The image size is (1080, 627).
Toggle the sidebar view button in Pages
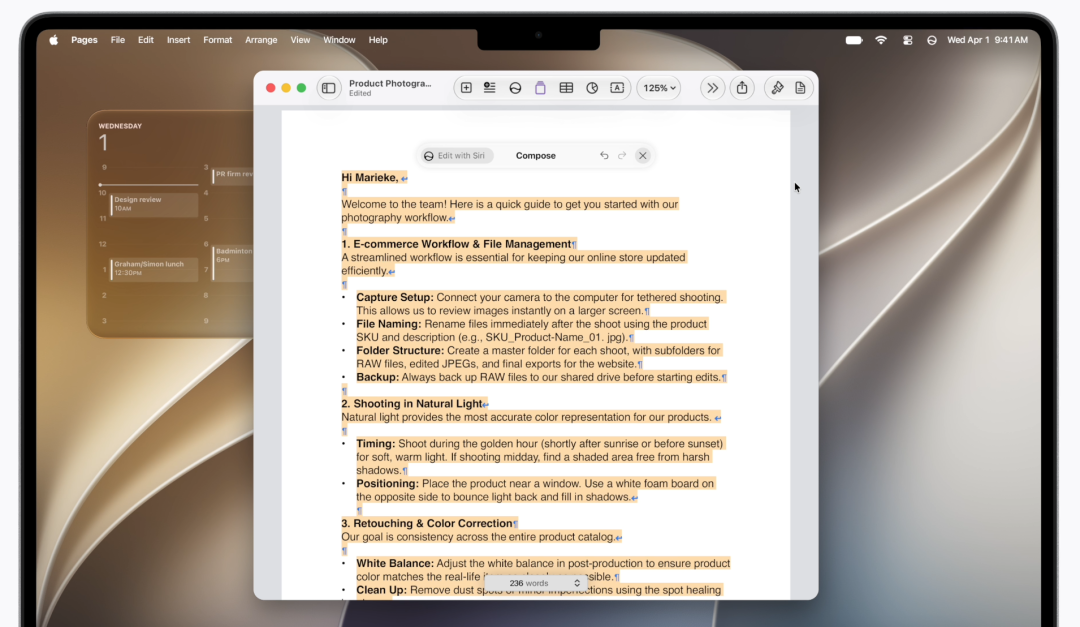tap(329, 88)
